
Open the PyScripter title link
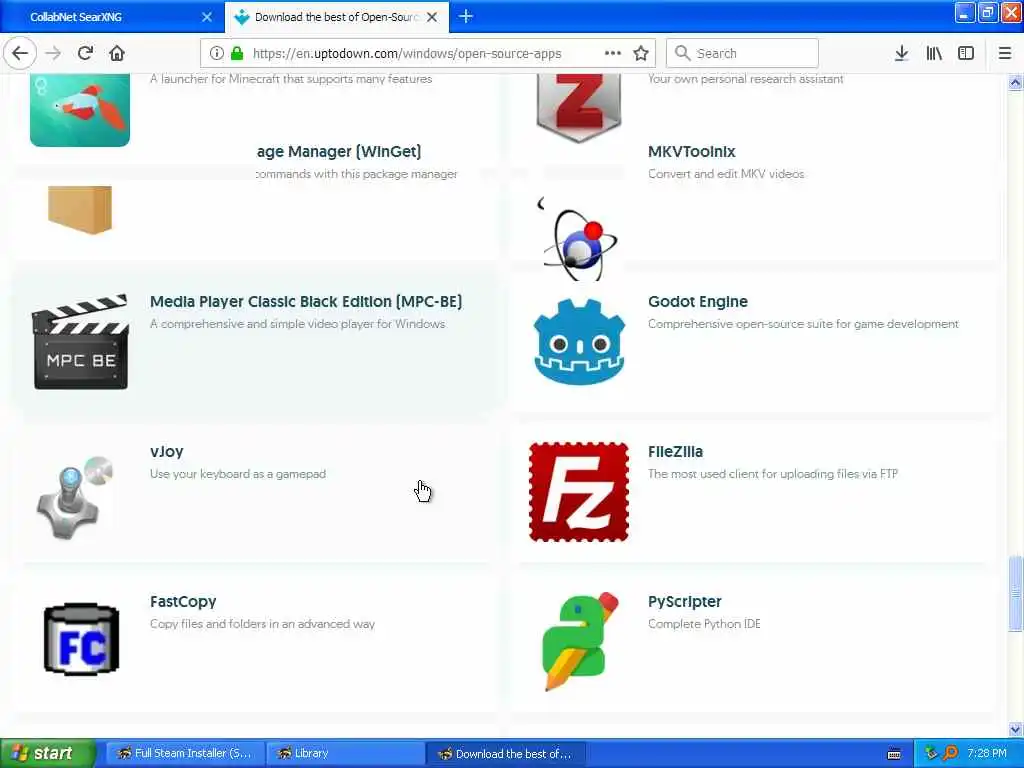[x=684, y=601]
